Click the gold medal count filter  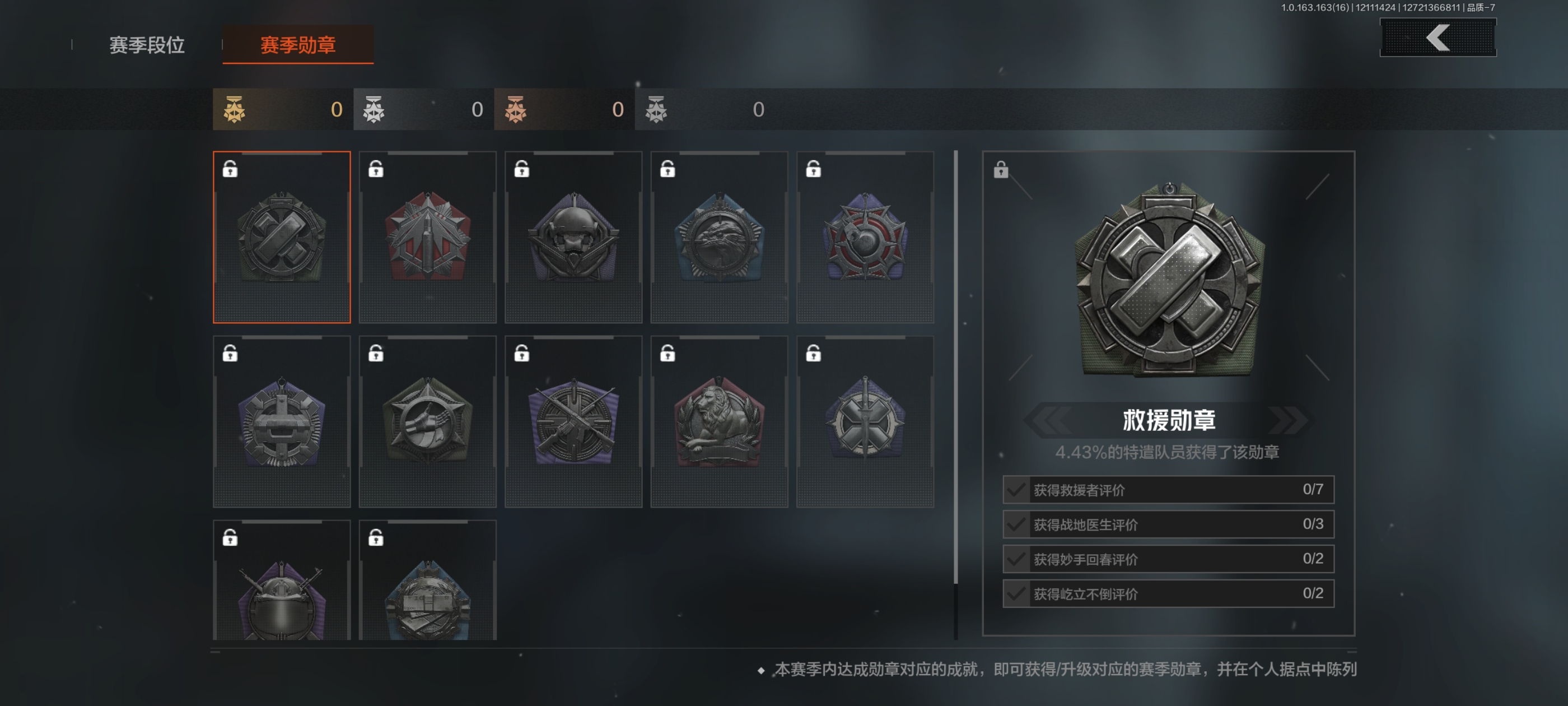click(282, 110)
